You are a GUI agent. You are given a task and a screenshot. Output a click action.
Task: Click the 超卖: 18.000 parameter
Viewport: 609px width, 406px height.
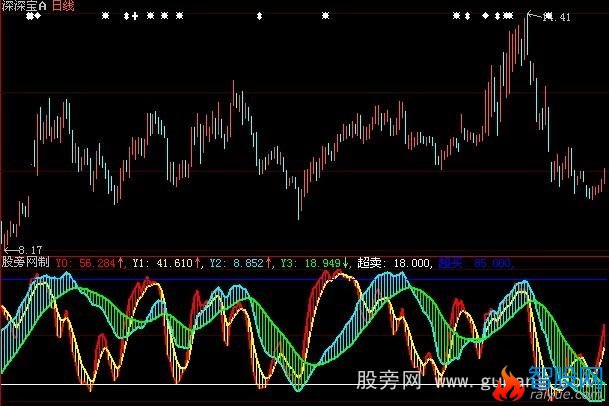click(393, 263)
